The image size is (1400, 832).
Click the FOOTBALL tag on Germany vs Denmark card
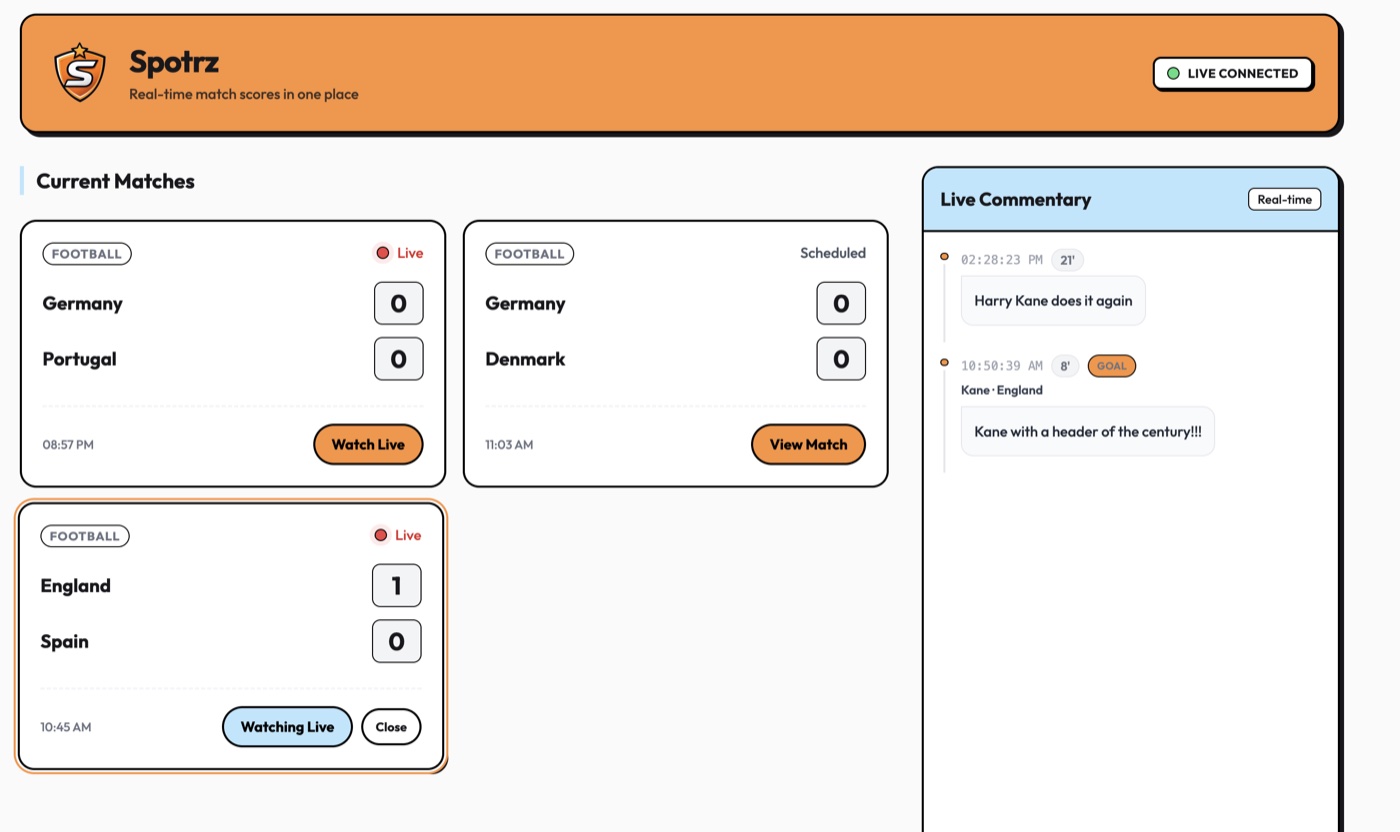[530, 254]
